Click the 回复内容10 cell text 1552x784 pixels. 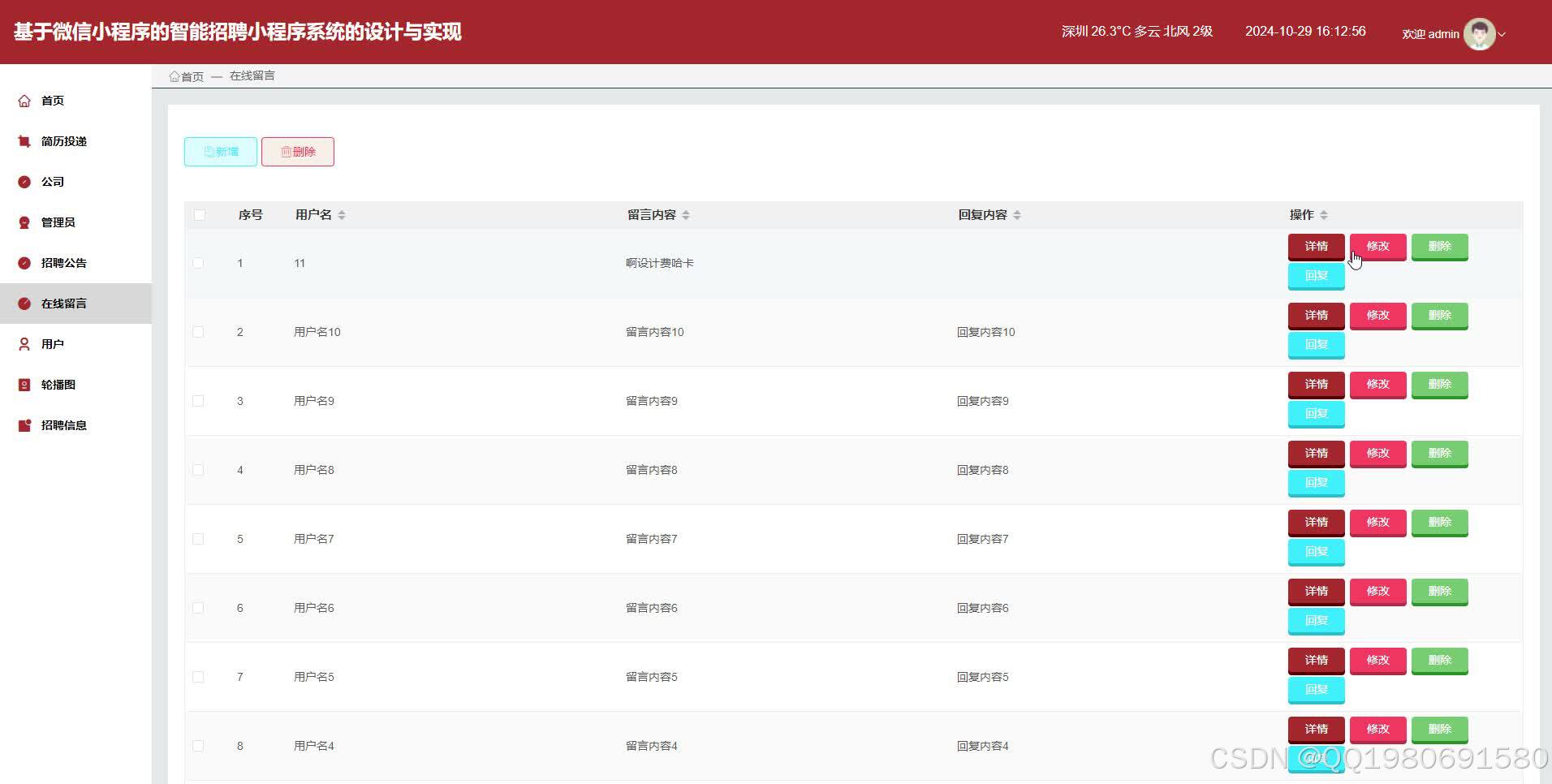coord(985,332)
